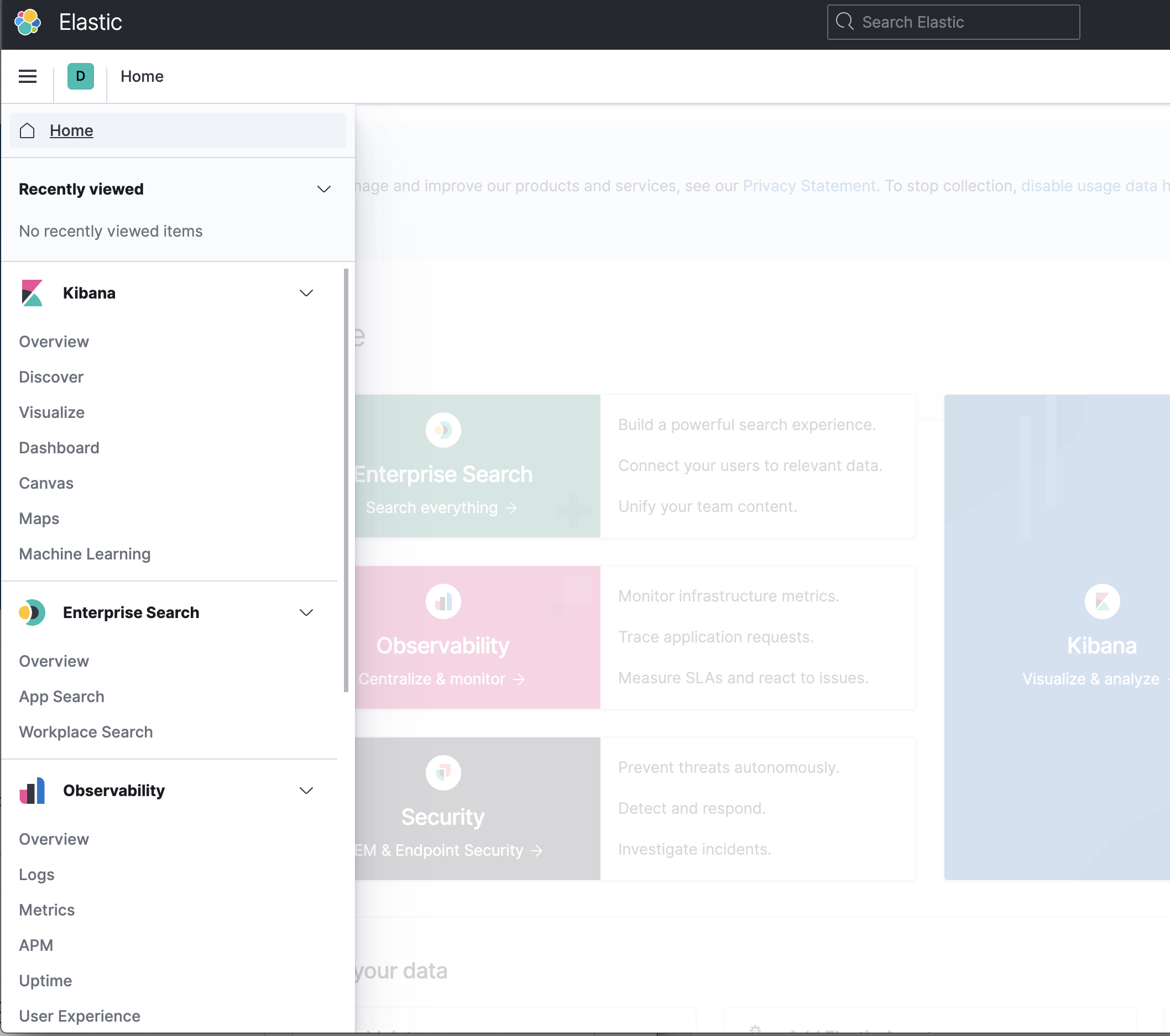The width and height of the screenshot is (1170, 1036).
Task: Open User Experience in sidebar
Action: (x=80, y=1016)
